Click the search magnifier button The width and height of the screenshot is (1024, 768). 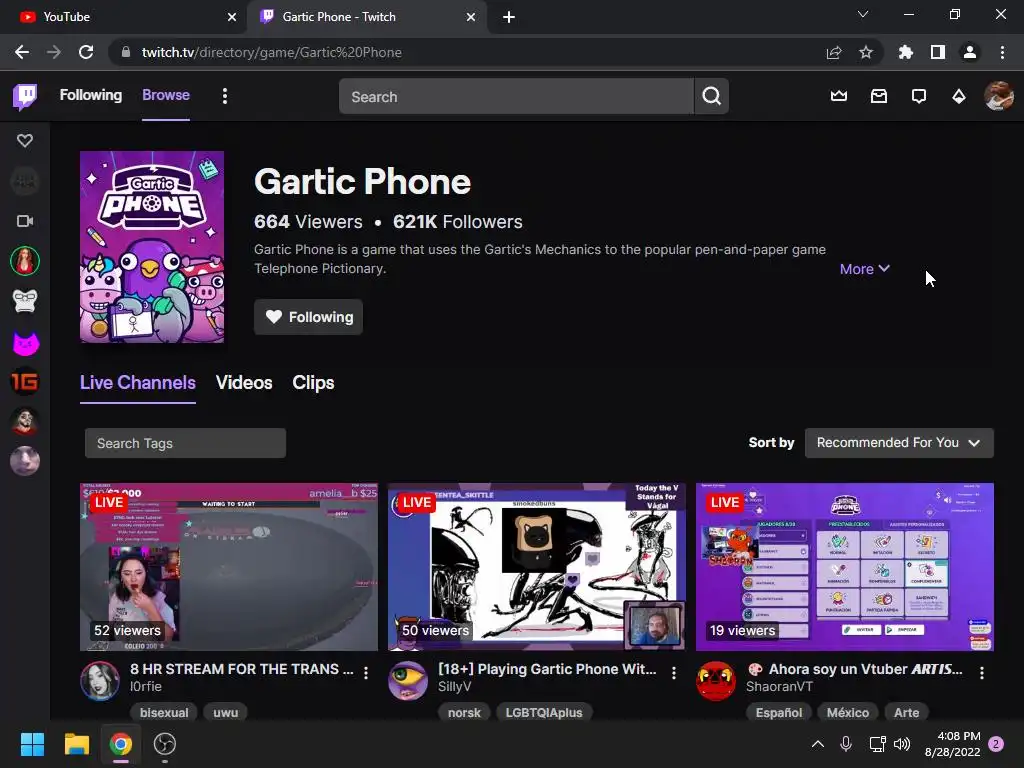tap(711, 97)
